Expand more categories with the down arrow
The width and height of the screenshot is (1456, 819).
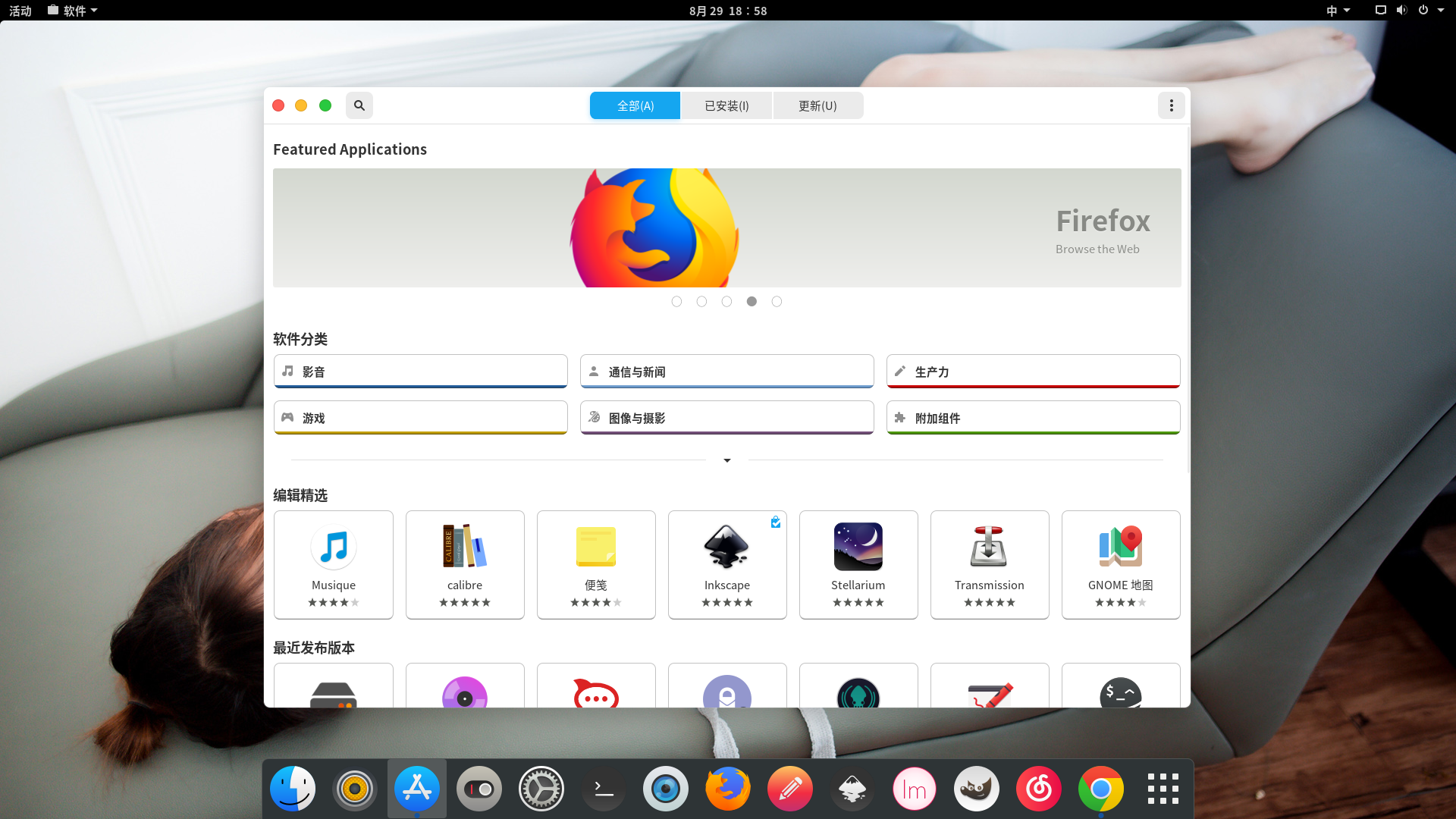727,460
